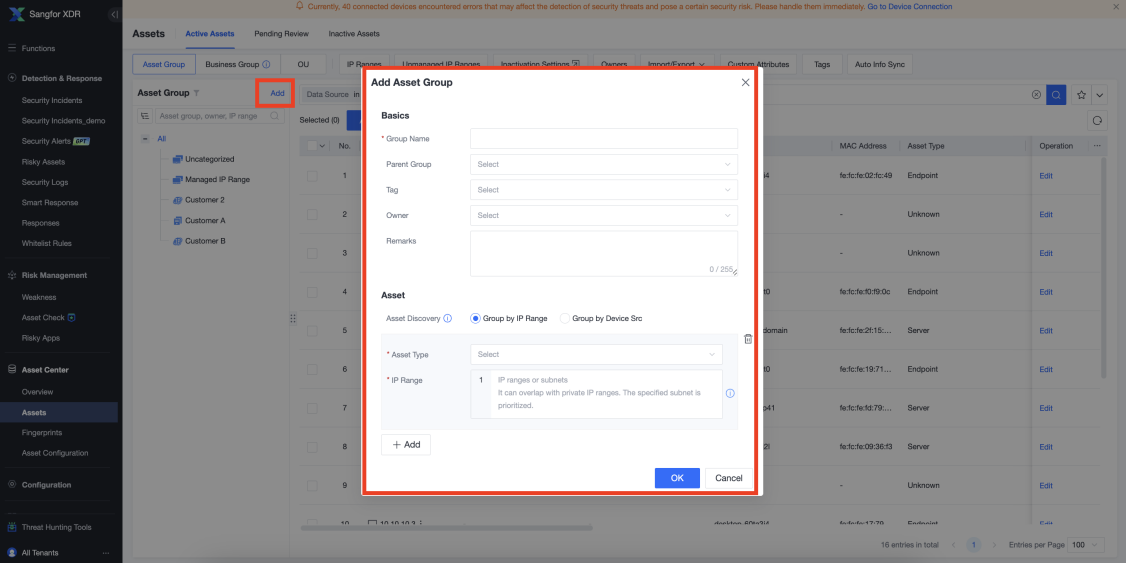Screen dimensions: 1126x563
Task: Collapse the sidebar with the arrow icon
Action: click(x=115, y=14)
